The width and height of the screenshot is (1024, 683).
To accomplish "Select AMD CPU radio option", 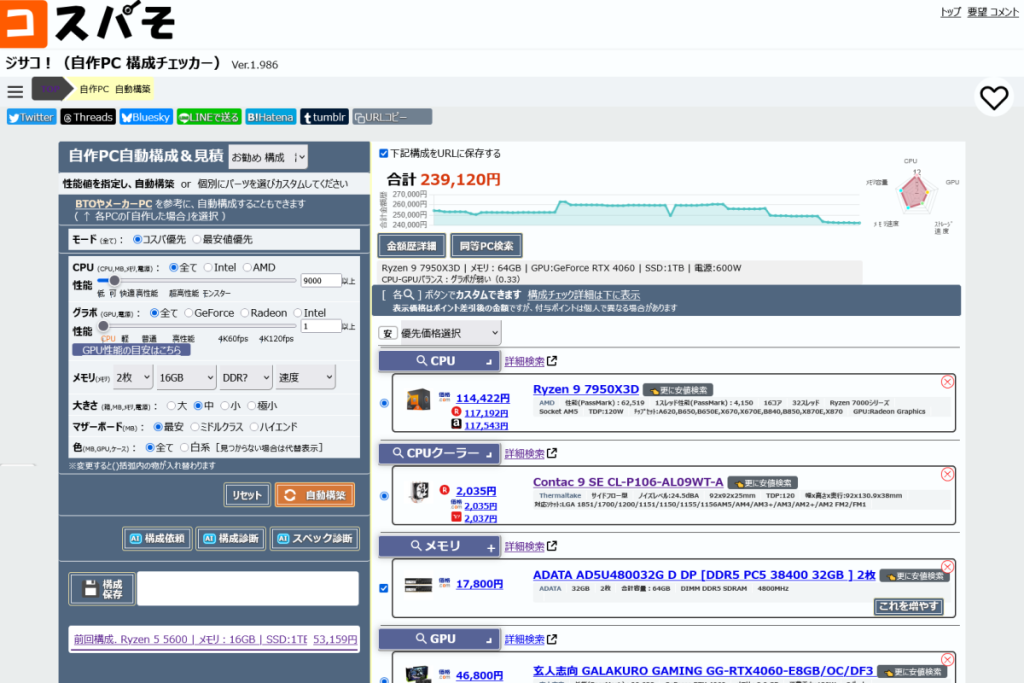I will [x=248, y=268].
